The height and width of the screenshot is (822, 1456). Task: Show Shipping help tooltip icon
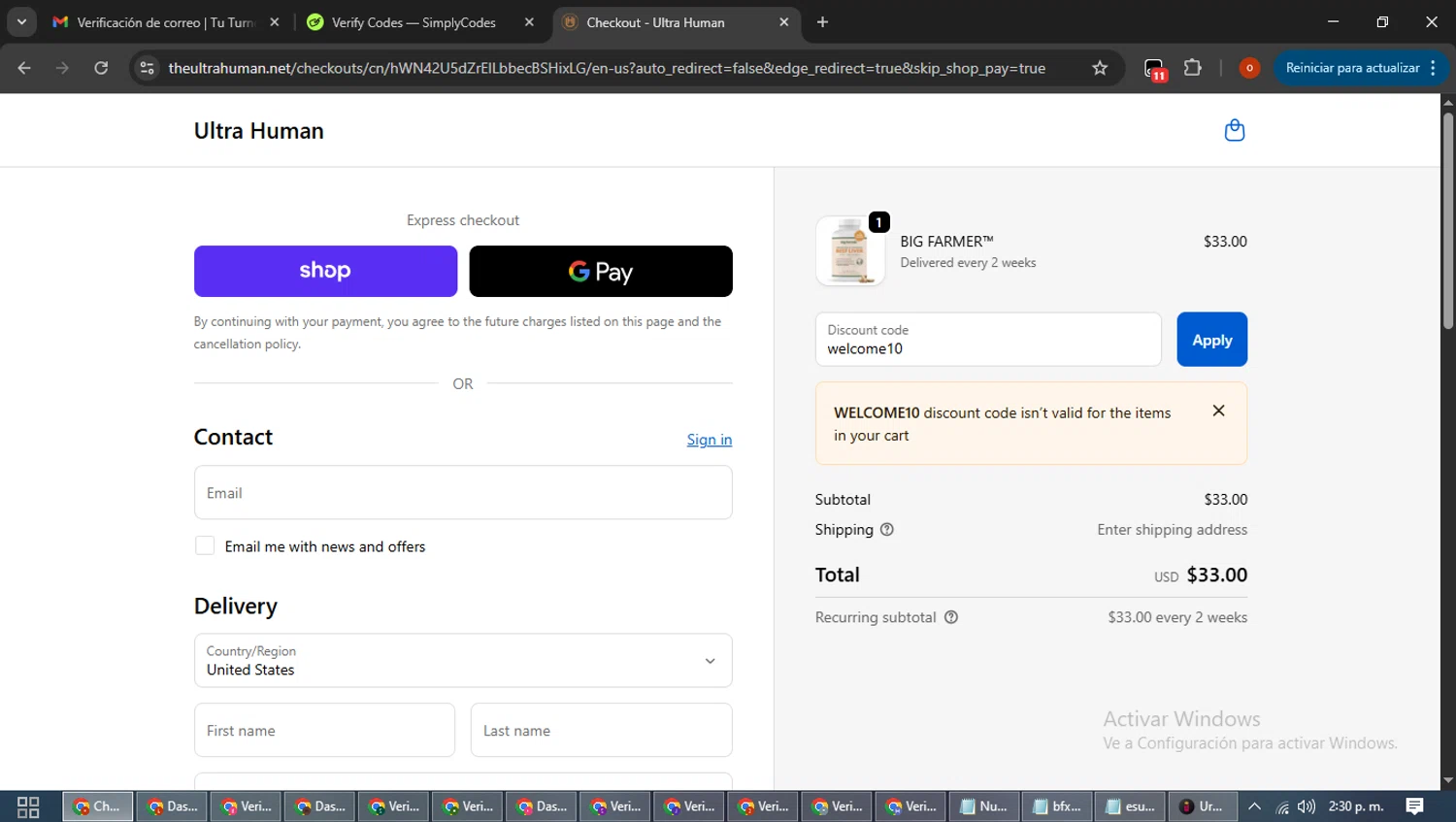[x=886, y=530]
